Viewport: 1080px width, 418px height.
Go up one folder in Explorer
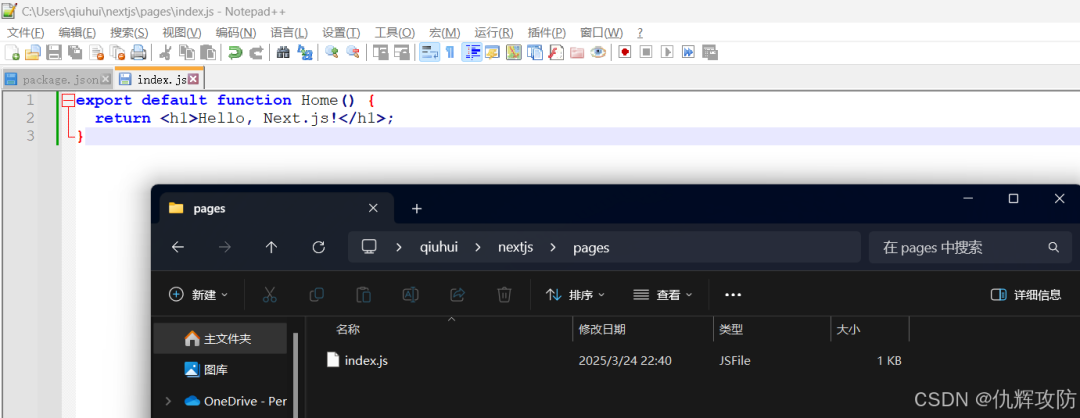click(271, 247)
